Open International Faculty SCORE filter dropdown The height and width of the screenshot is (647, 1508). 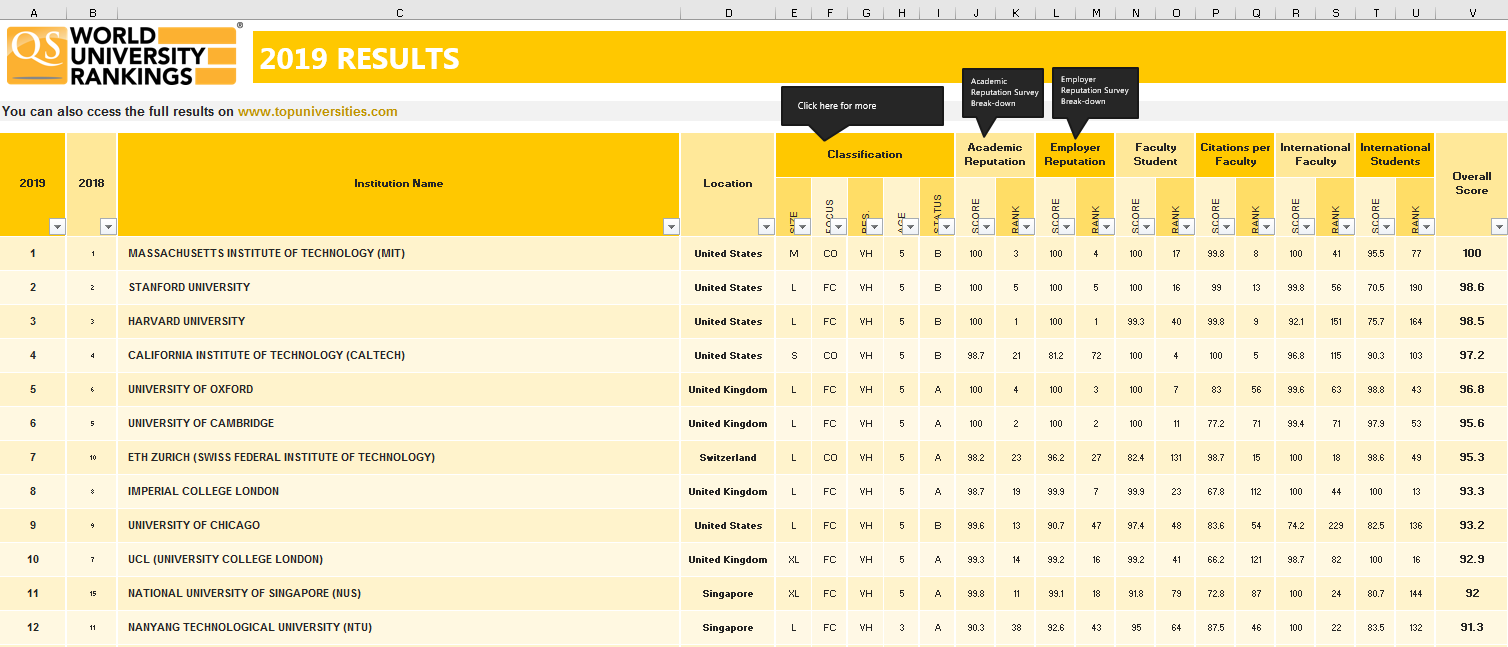(1306, 227)
